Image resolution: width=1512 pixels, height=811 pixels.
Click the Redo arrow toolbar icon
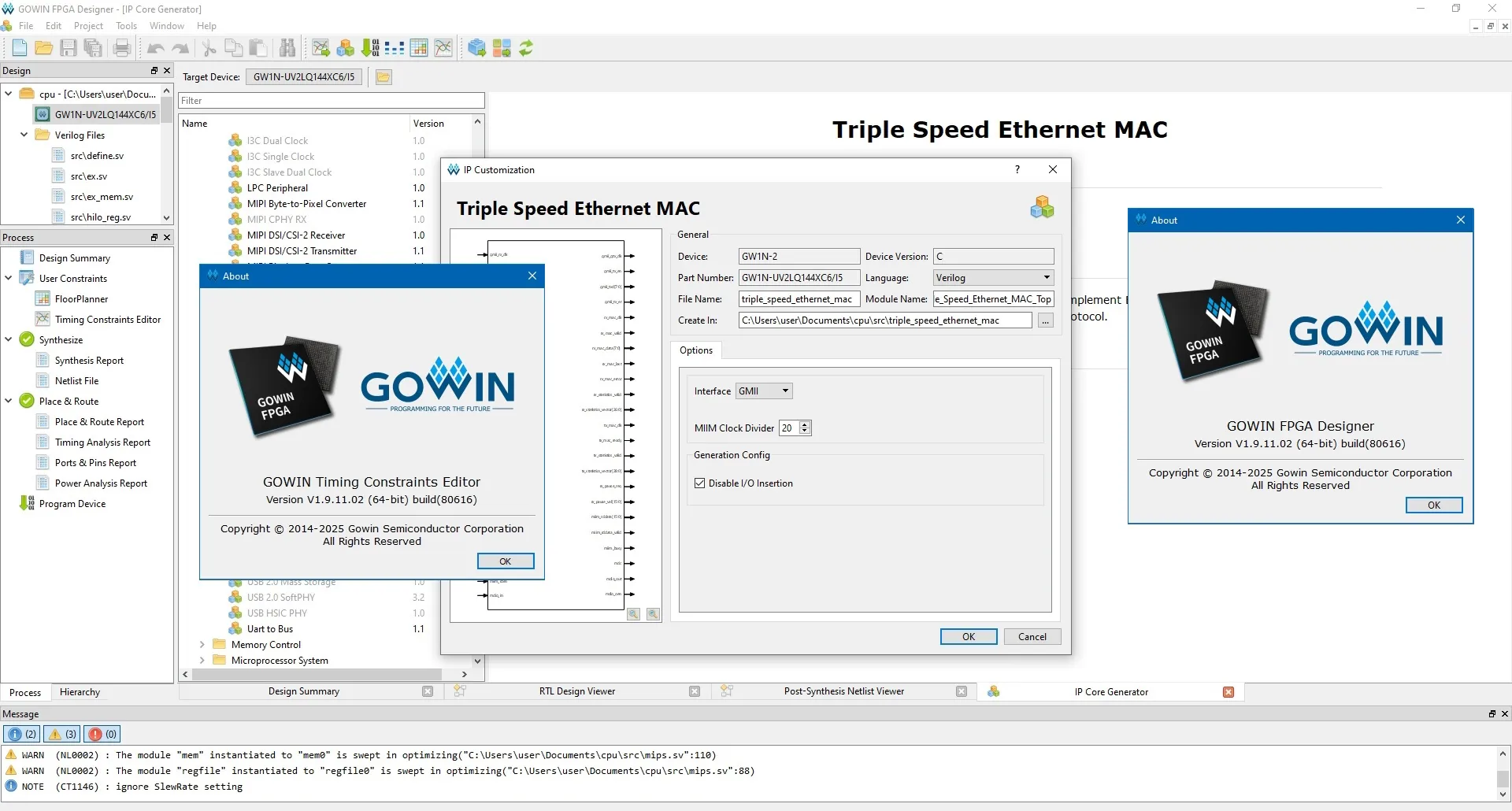click(180, 48)
